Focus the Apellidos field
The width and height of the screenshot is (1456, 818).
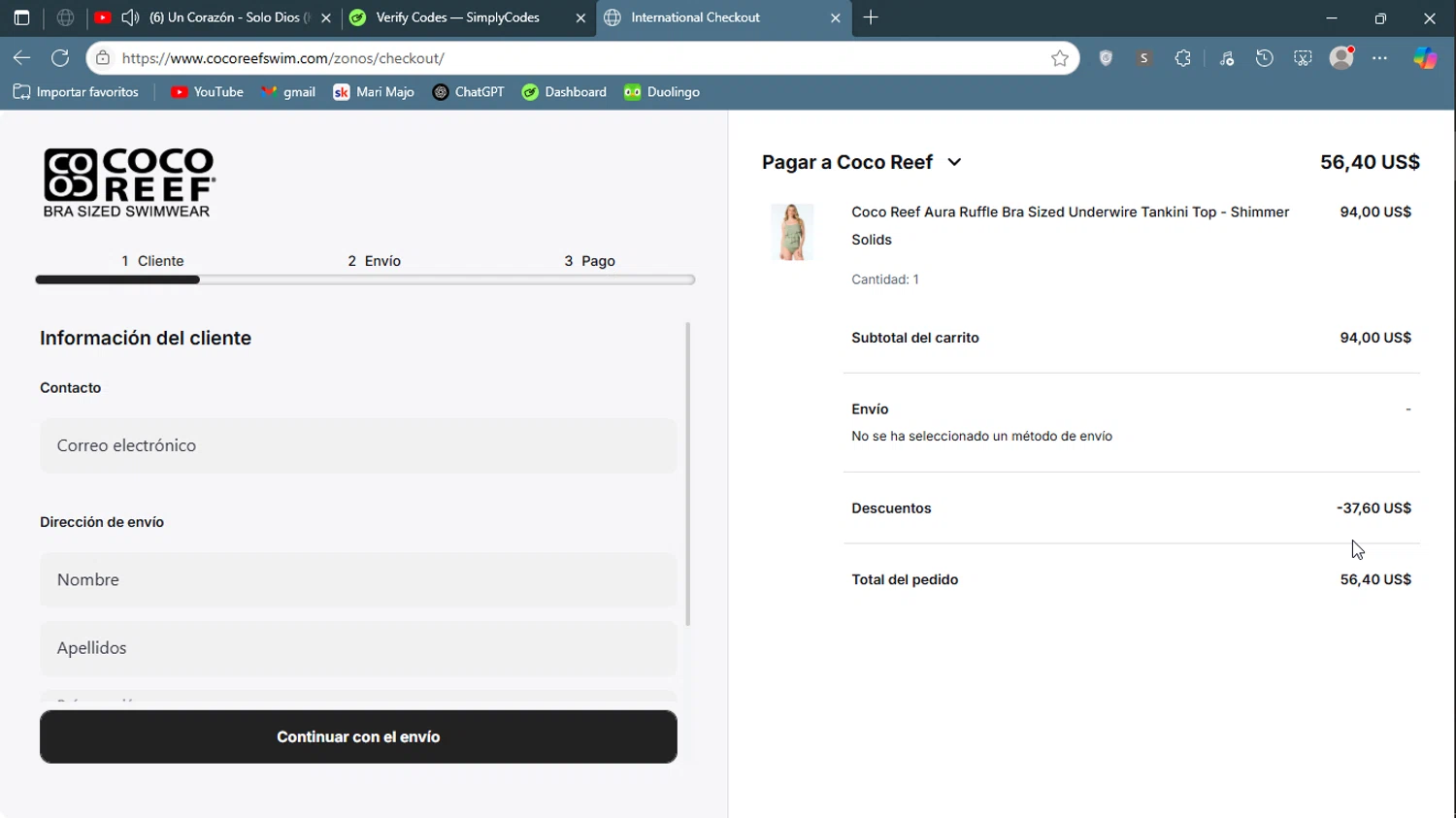pyautogui.click(x=358, y=648)
